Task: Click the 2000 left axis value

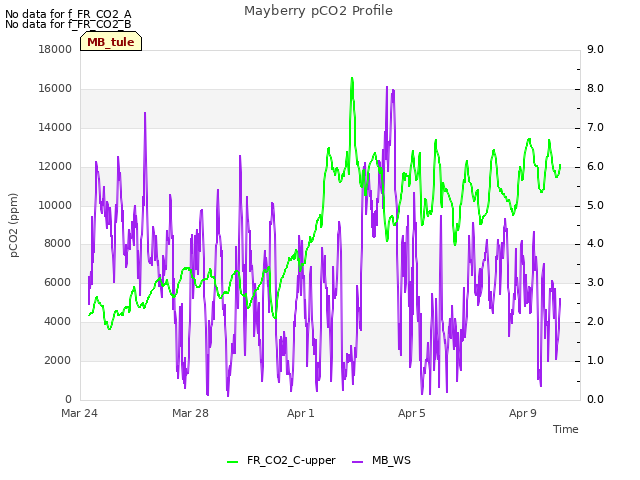Action: 57,360
